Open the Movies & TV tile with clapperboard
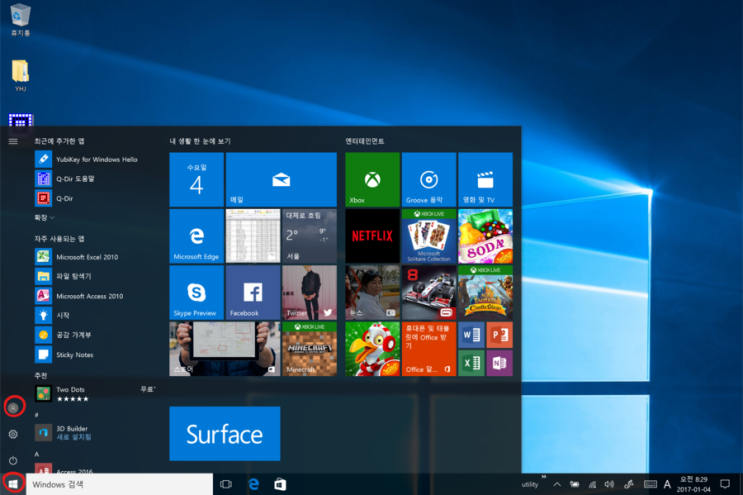 (x=485, y=180)
